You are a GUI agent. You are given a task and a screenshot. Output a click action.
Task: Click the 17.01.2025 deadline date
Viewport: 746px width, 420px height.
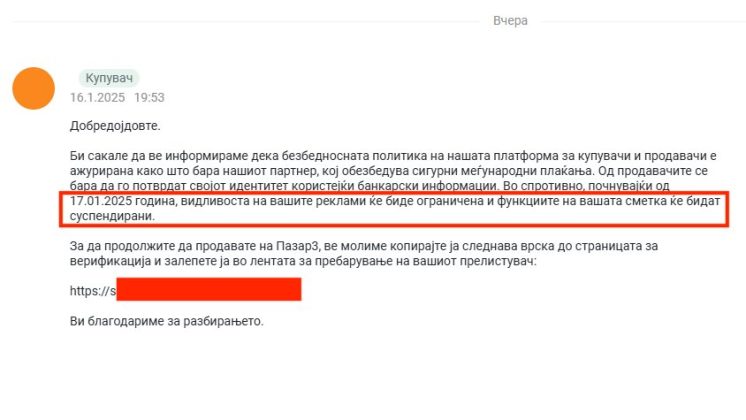(101, 202)
